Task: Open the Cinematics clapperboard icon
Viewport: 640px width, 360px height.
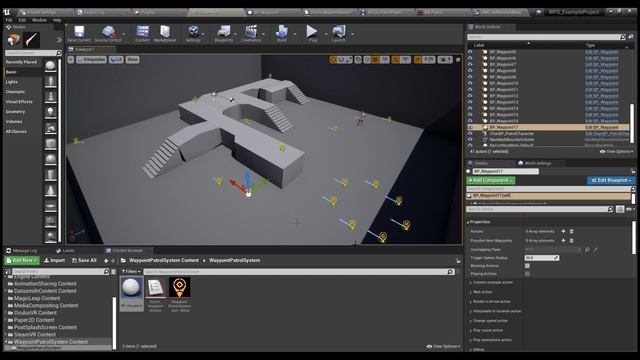Action: pyautogui.click(x=251, y=33)
